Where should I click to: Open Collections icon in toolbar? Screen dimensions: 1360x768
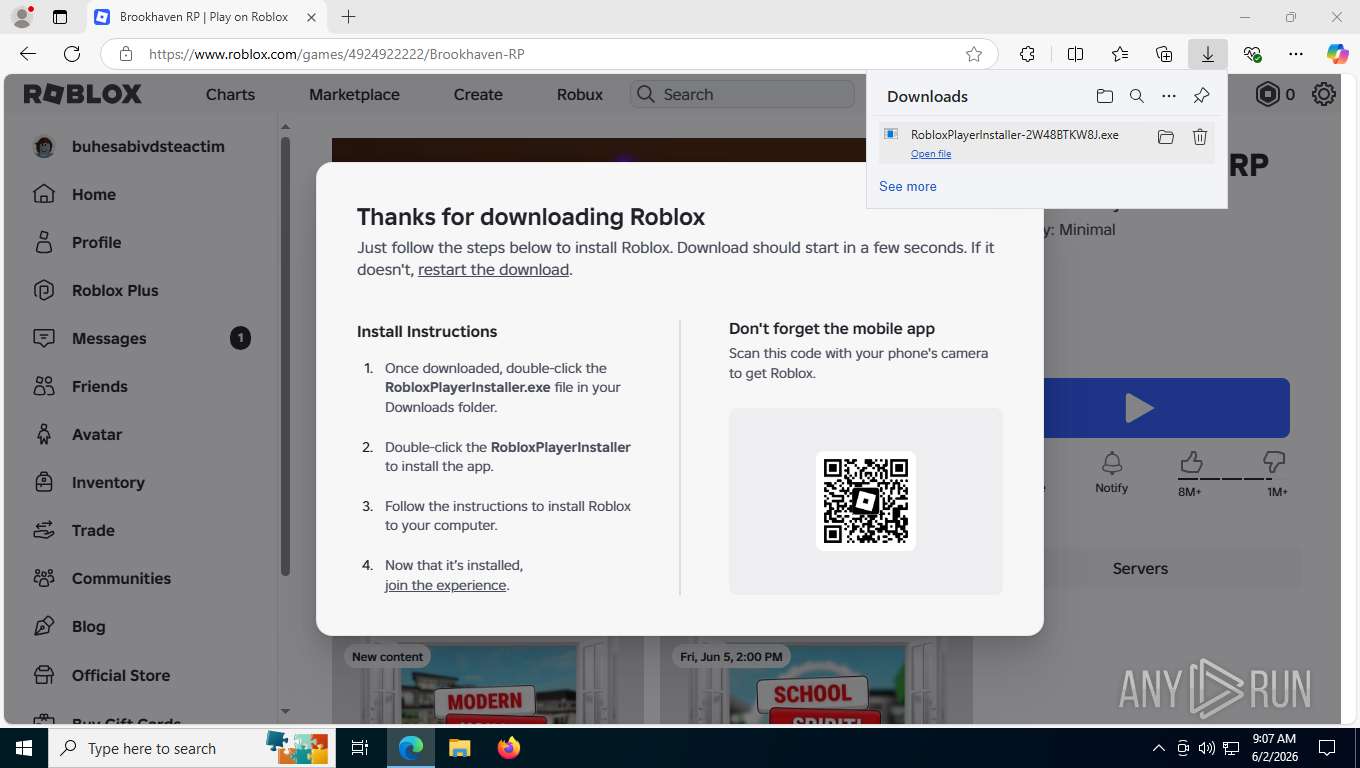click(1164, 54)
